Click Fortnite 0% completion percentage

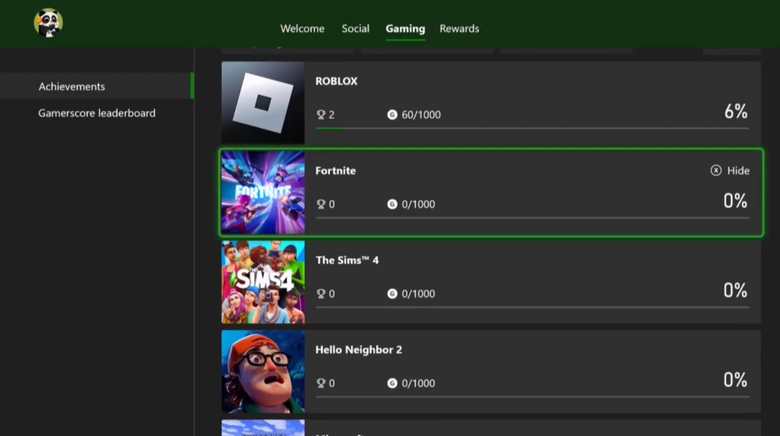pos(735,201)
